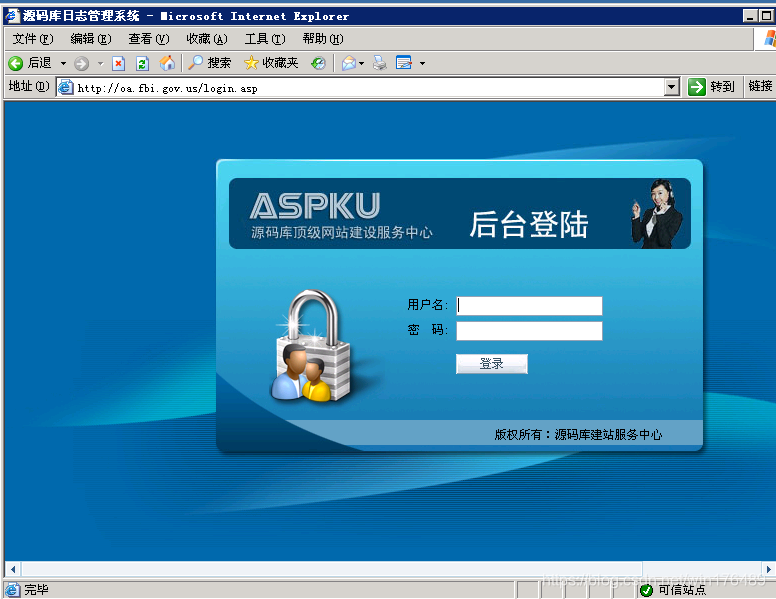This screenshot has width=776, height=599.
Task: Click the 转到 Go button
Action: pos(711,87)
